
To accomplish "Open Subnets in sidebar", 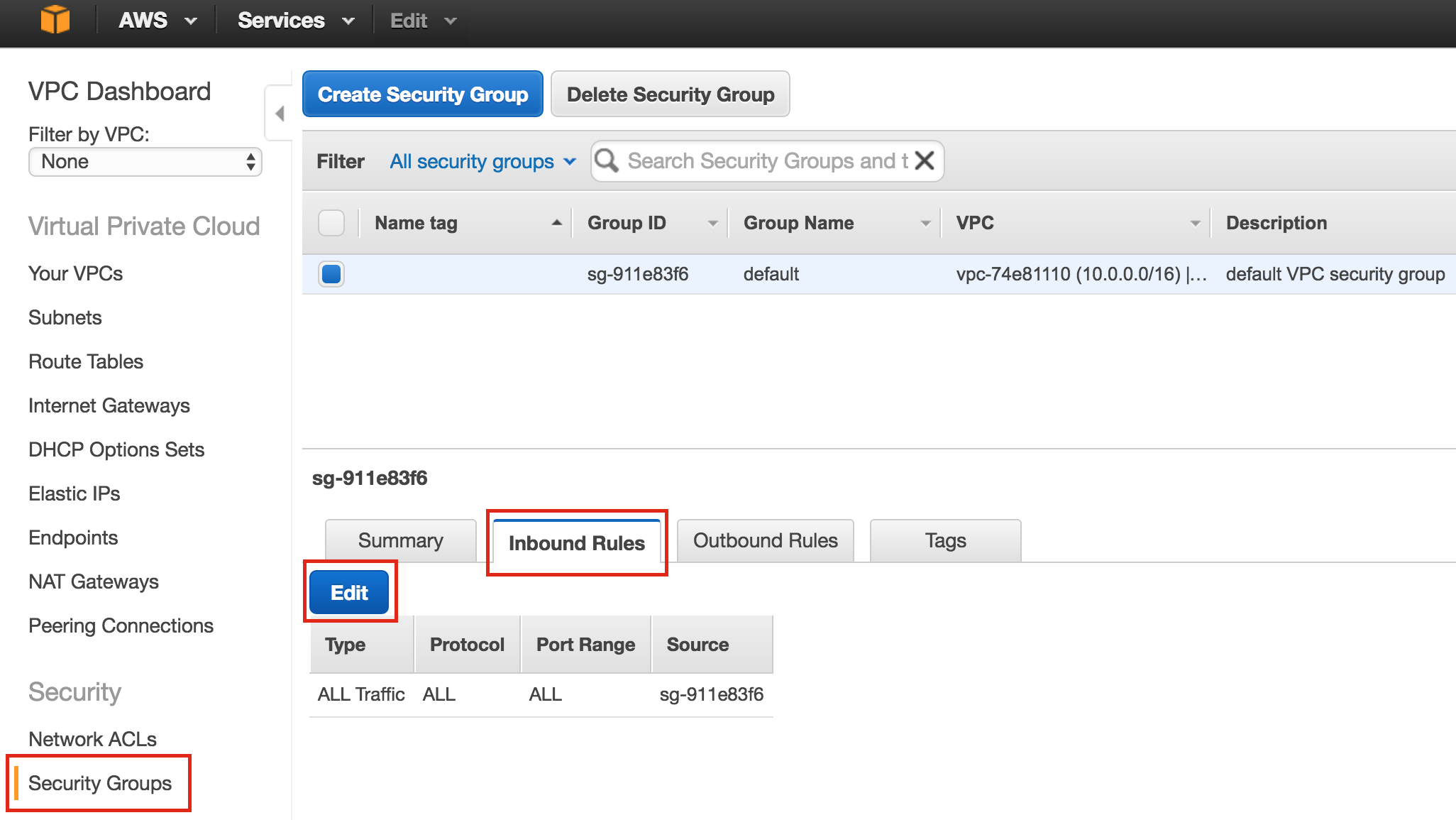I will click(x=65, y=317).
